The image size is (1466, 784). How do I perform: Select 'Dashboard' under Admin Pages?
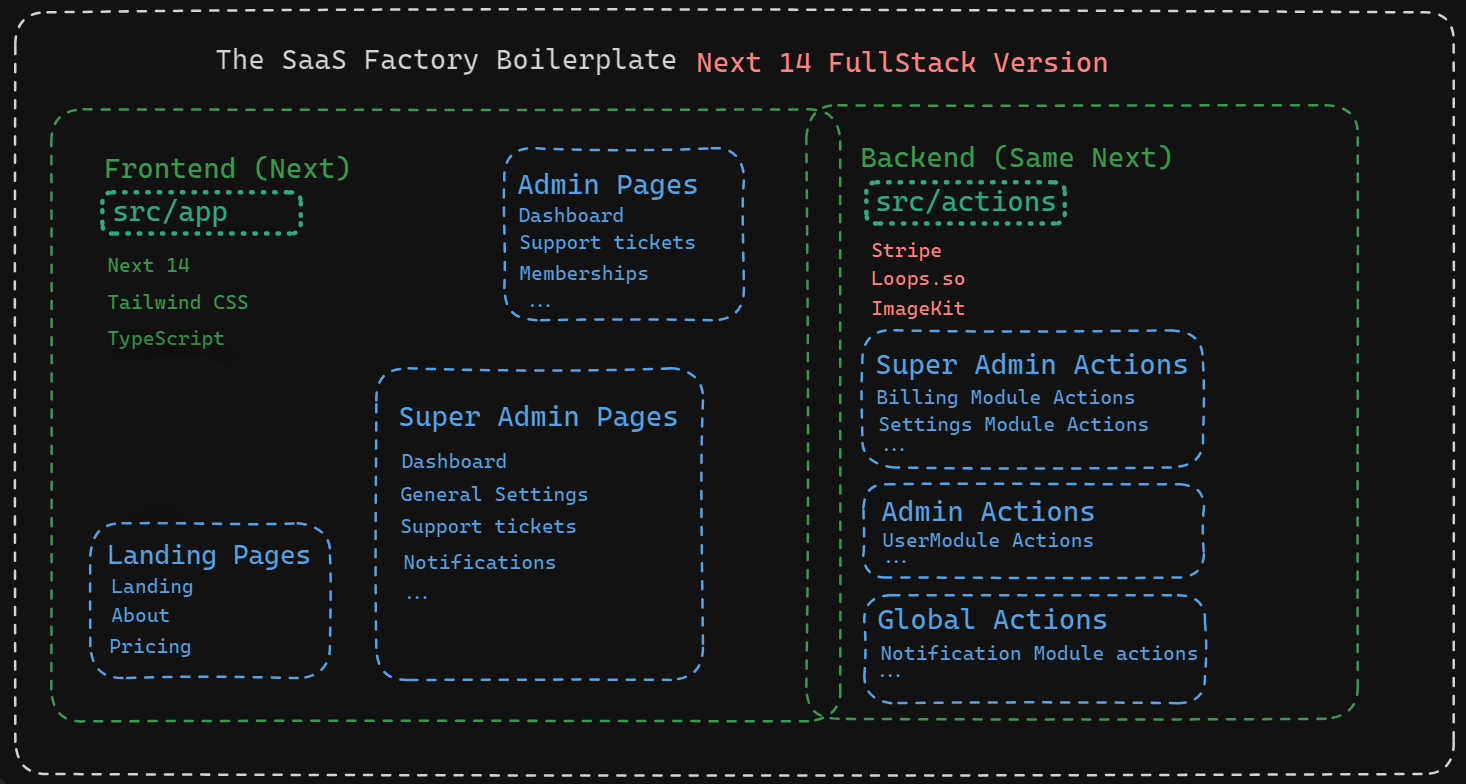tap(571, 215)
